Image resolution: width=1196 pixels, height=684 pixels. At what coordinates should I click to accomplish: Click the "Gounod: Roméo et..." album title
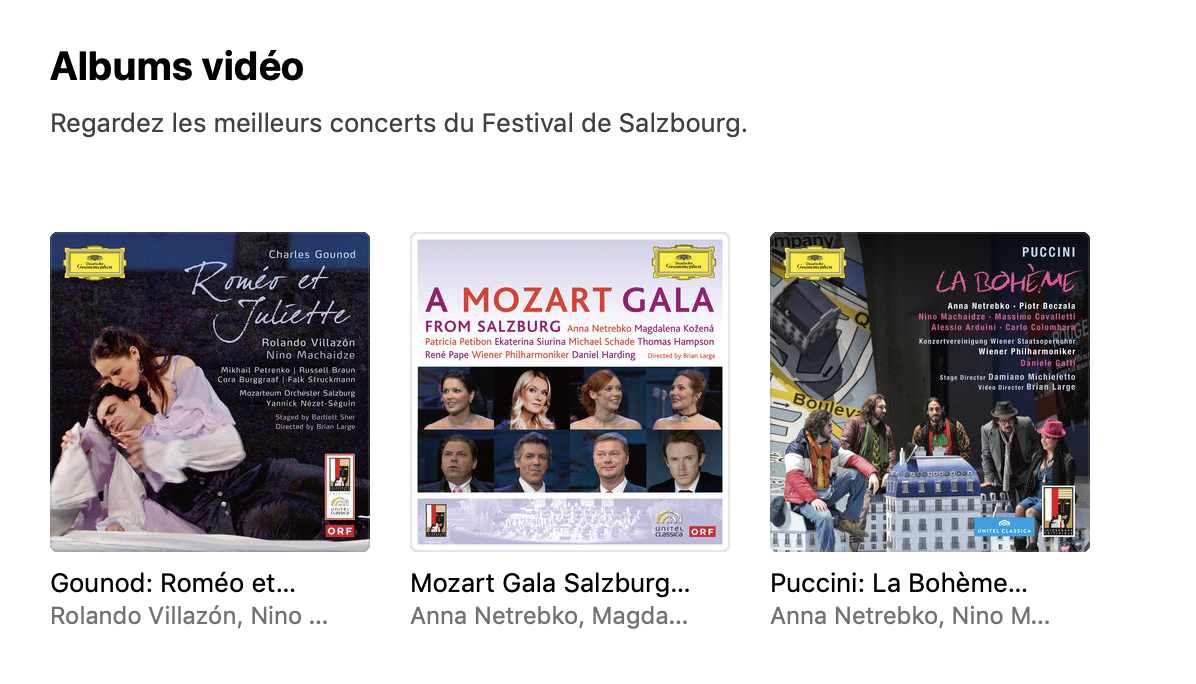pos(173,584)
